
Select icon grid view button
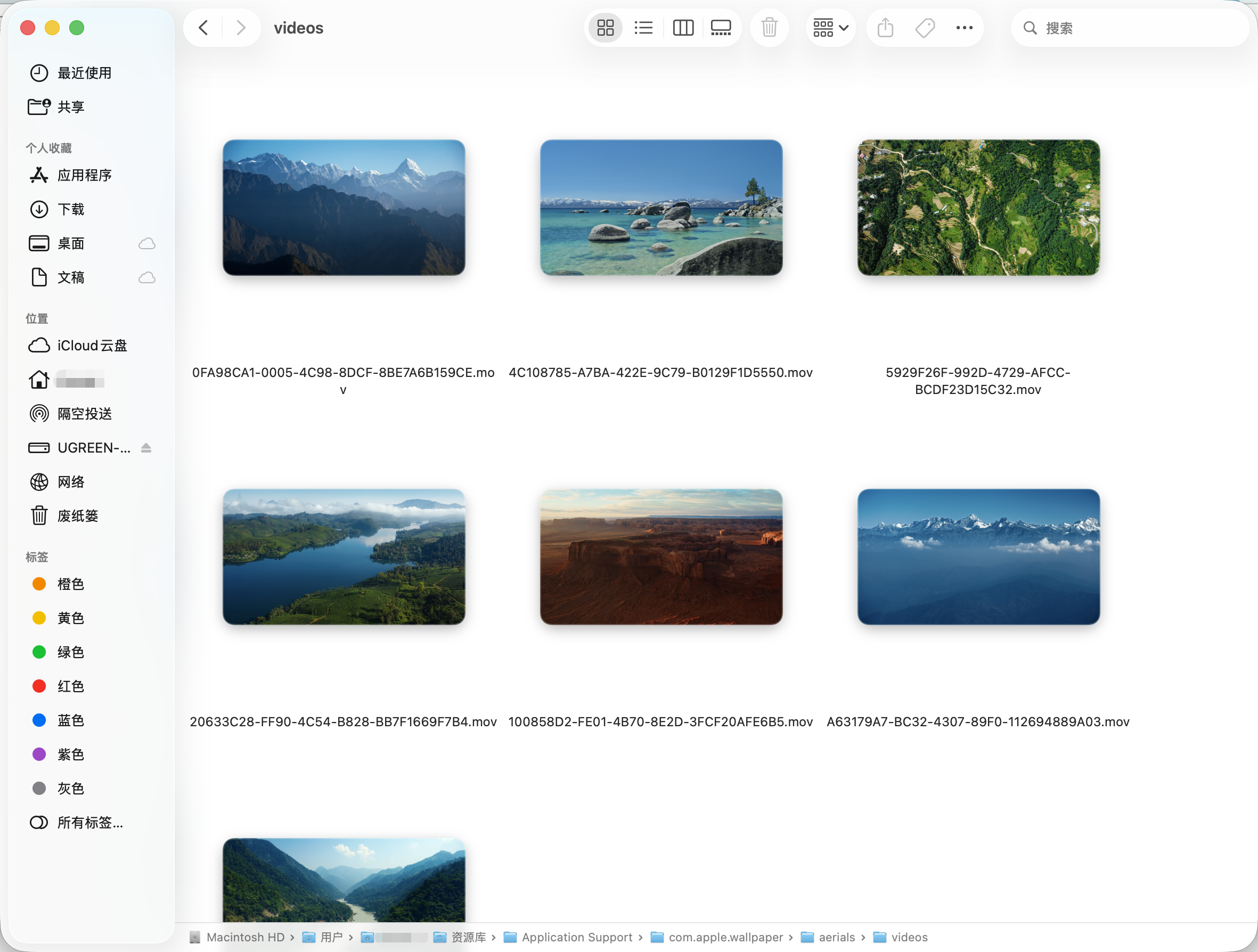click(x=605, y=28)
